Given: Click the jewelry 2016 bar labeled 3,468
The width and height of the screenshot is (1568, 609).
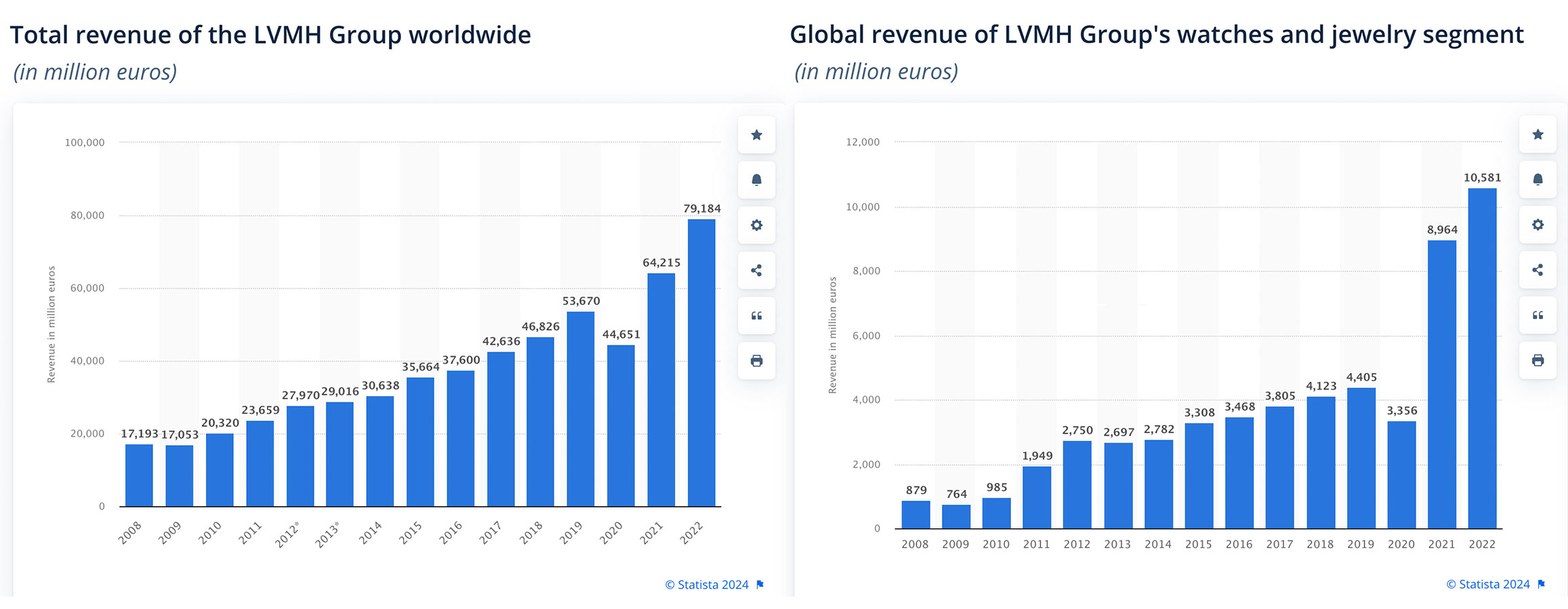Looking at the screenshot, I should (1239, 473).
